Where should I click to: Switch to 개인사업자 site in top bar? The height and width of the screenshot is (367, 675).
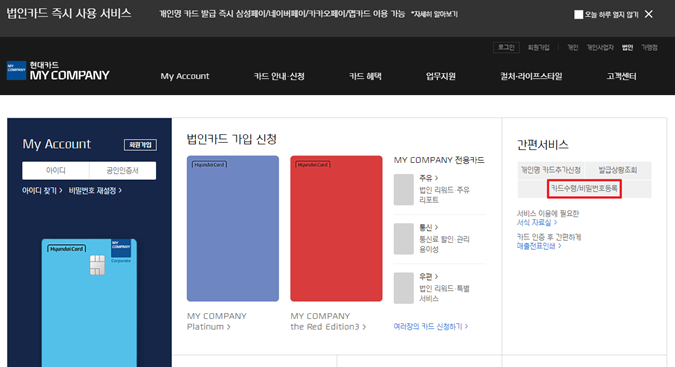coord(600,47)
